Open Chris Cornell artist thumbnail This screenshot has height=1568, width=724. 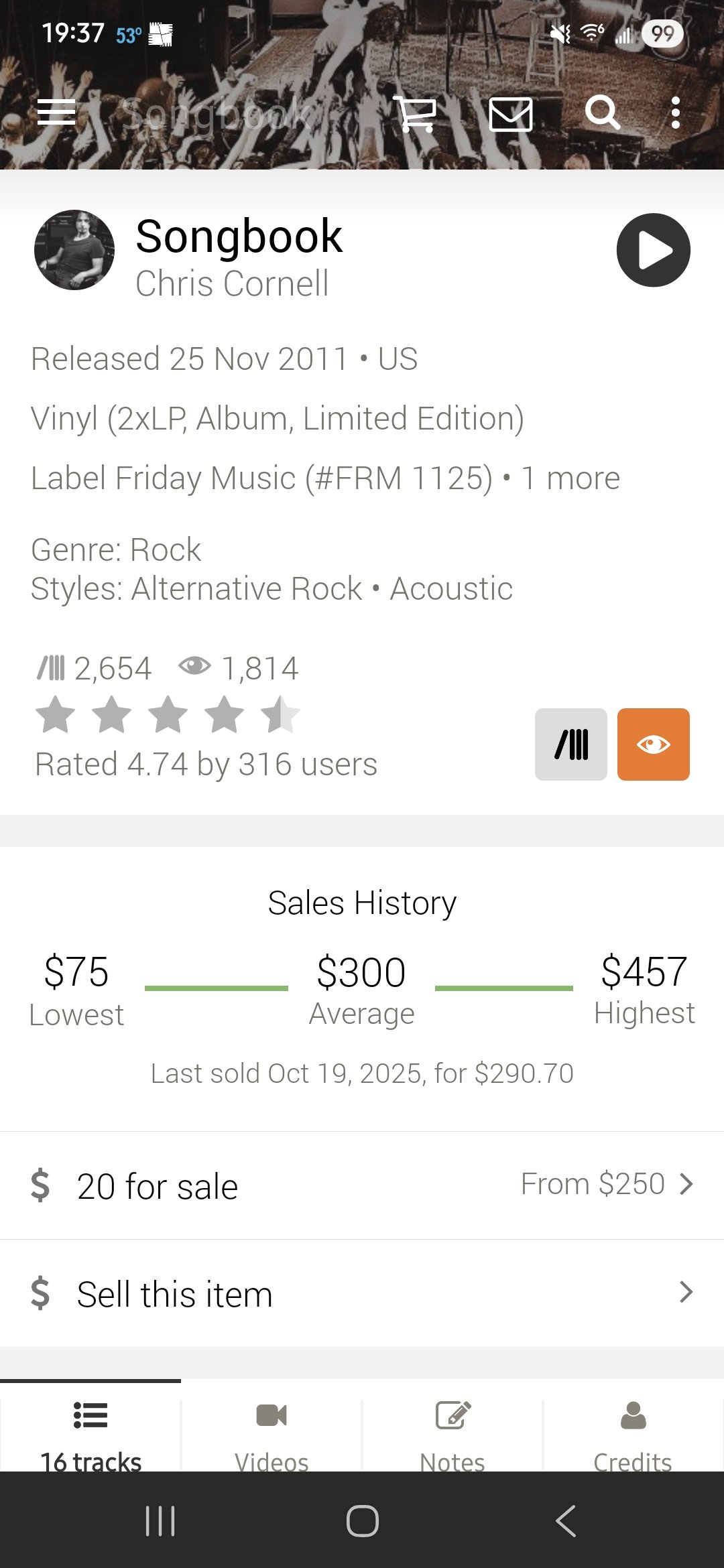click(x=74, y=250)
